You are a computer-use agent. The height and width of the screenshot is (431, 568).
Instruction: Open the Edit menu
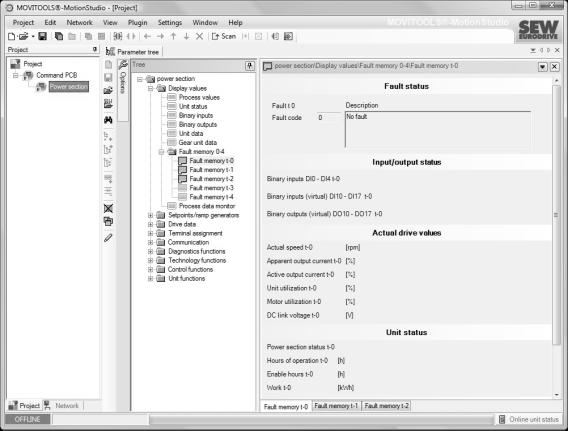tap(50, 22)
